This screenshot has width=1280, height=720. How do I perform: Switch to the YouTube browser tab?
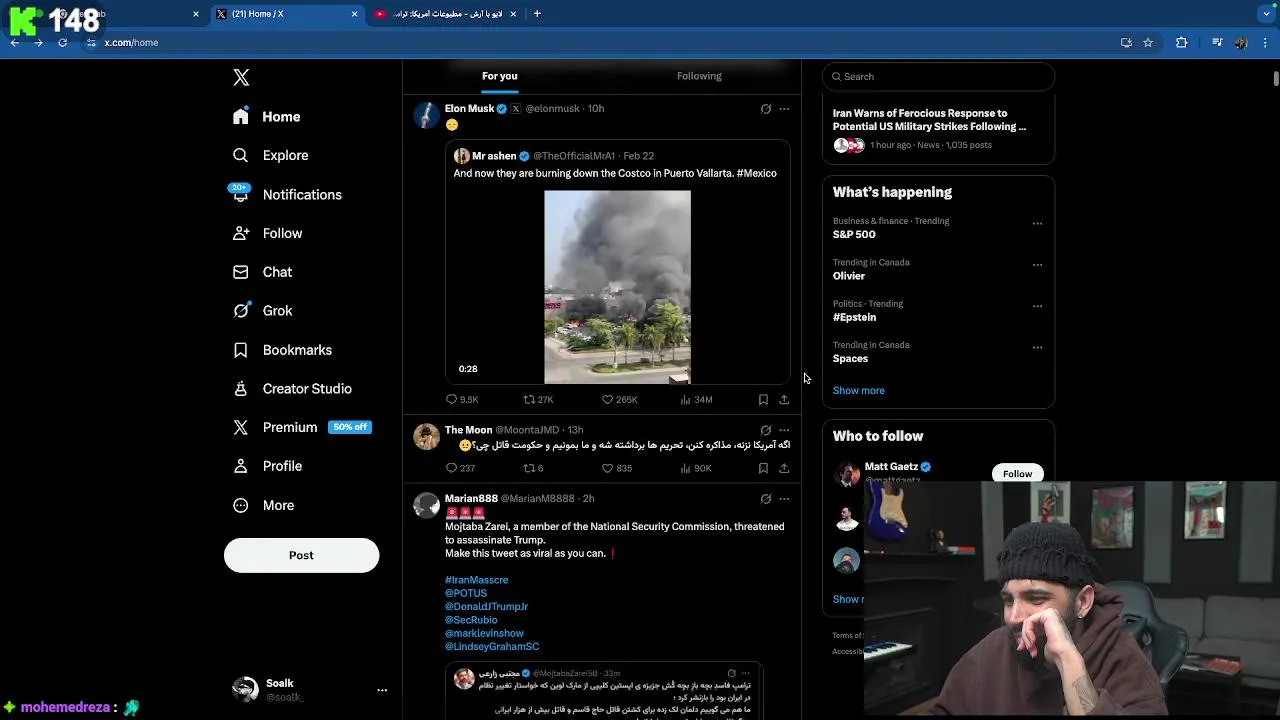(x=446, y=14)
